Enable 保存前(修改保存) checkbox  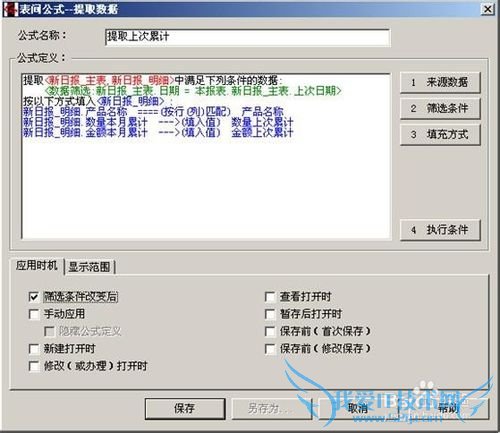coord(270,349)
